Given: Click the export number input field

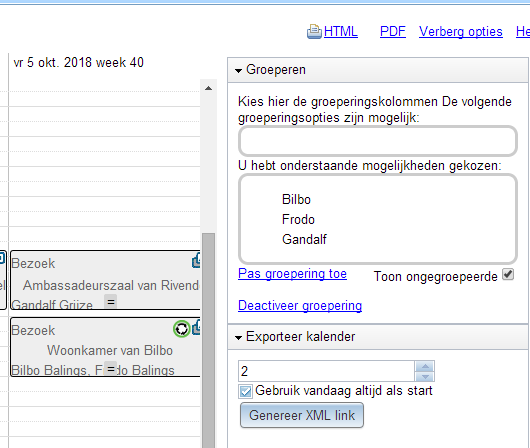Looking at the screenshot, I should click(326, 371).
